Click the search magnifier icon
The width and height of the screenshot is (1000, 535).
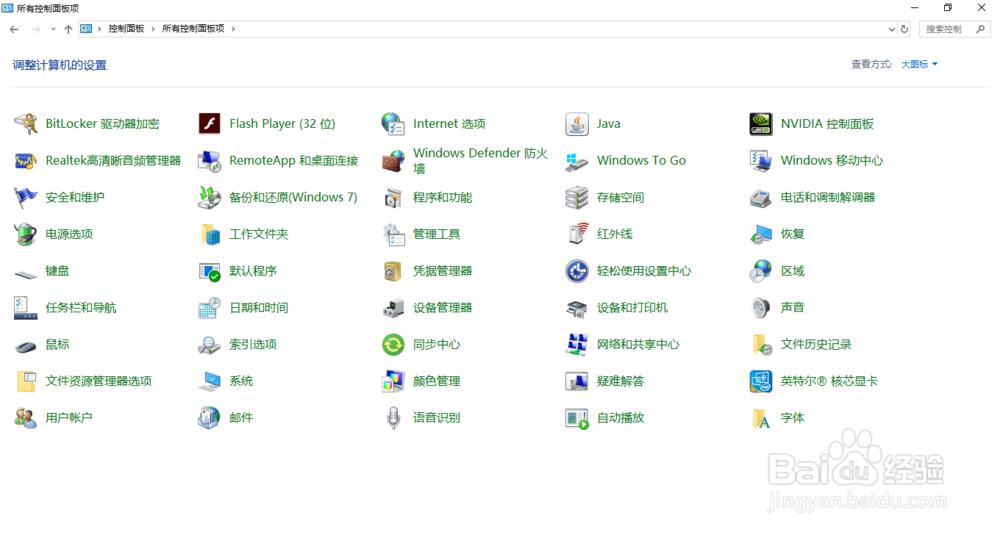tap(981, 29)
